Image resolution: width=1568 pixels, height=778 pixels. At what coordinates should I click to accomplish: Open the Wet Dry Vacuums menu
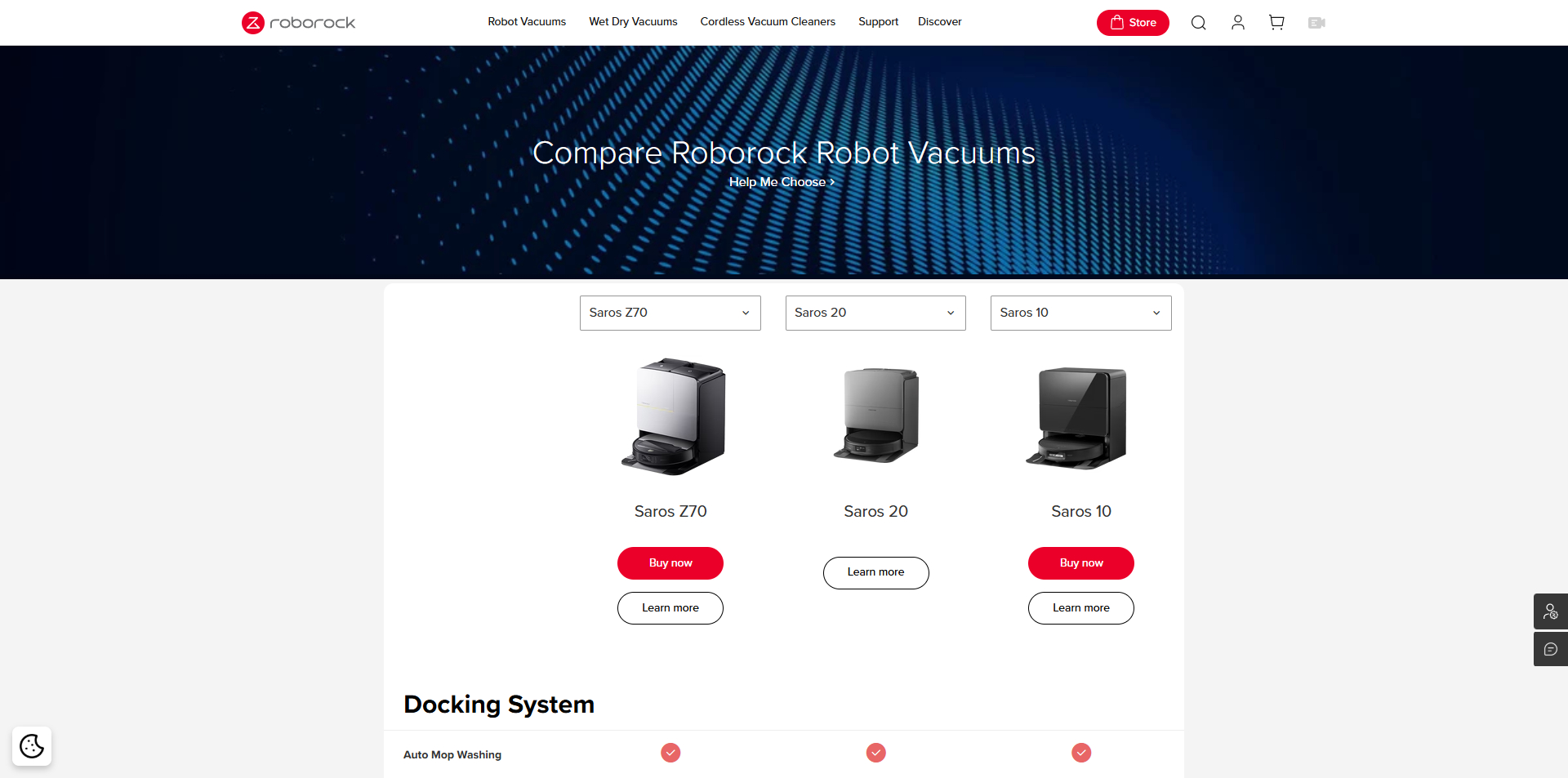click(632, 22)
